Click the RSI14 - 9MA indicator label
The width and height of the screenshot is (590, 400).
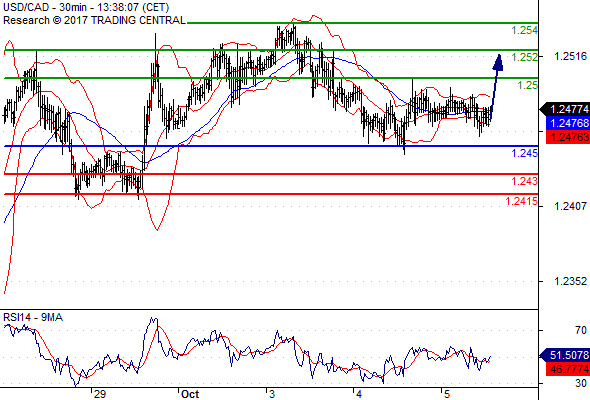pyautogui.click(x=33, y=318)
